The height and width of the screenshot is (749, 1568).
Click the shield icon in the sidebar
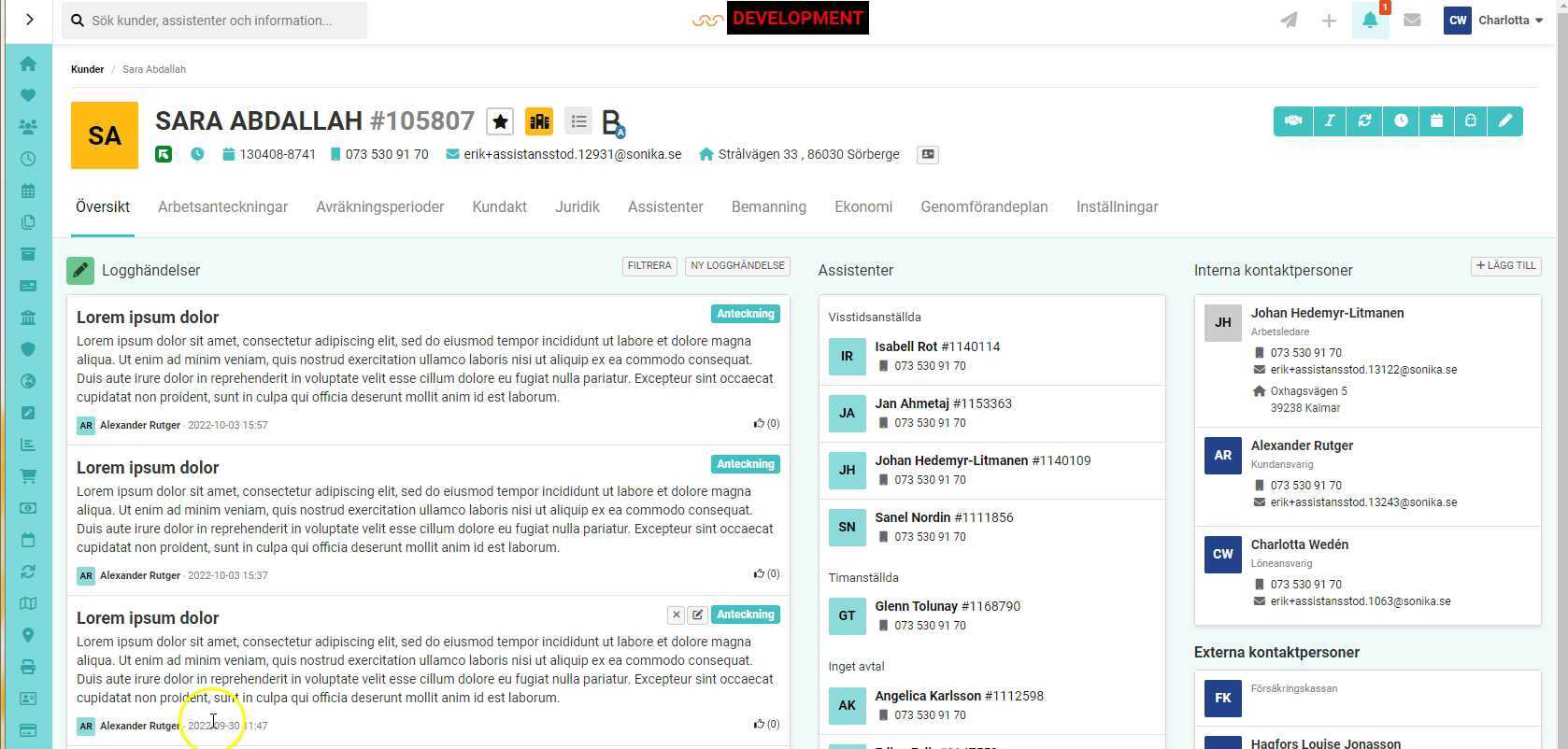pyautogui.click(x=28, y=349)
